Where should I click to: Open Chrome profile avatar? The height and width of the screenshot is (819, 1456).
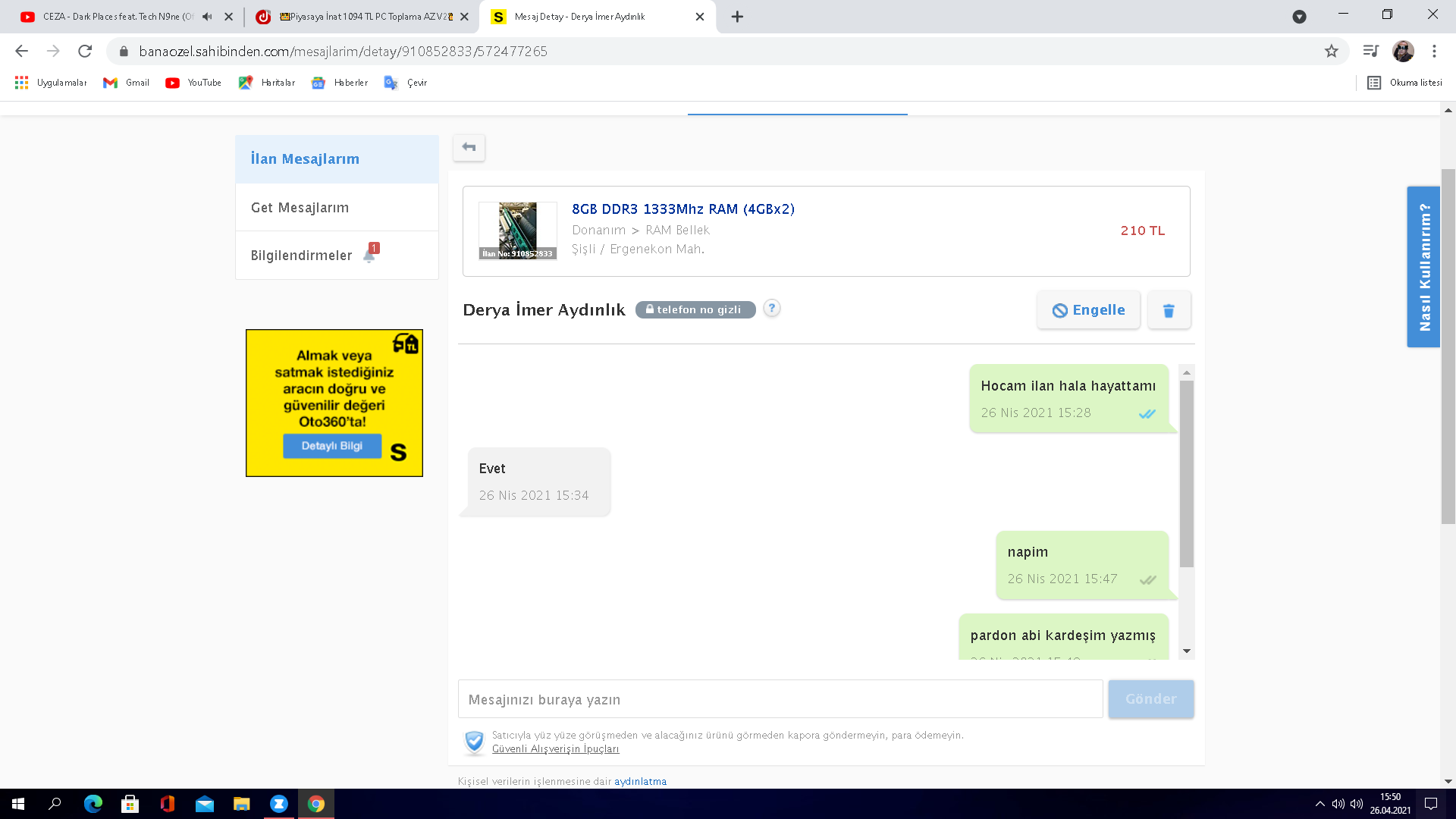tap(1403, 52)
